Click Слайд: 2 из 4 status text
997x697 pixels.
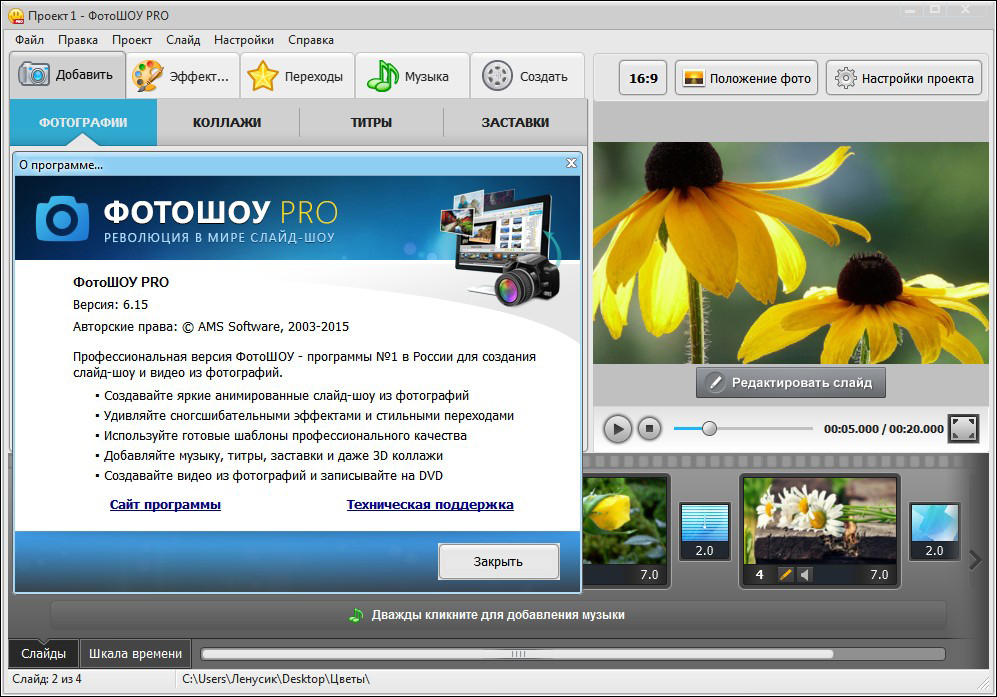47,679
